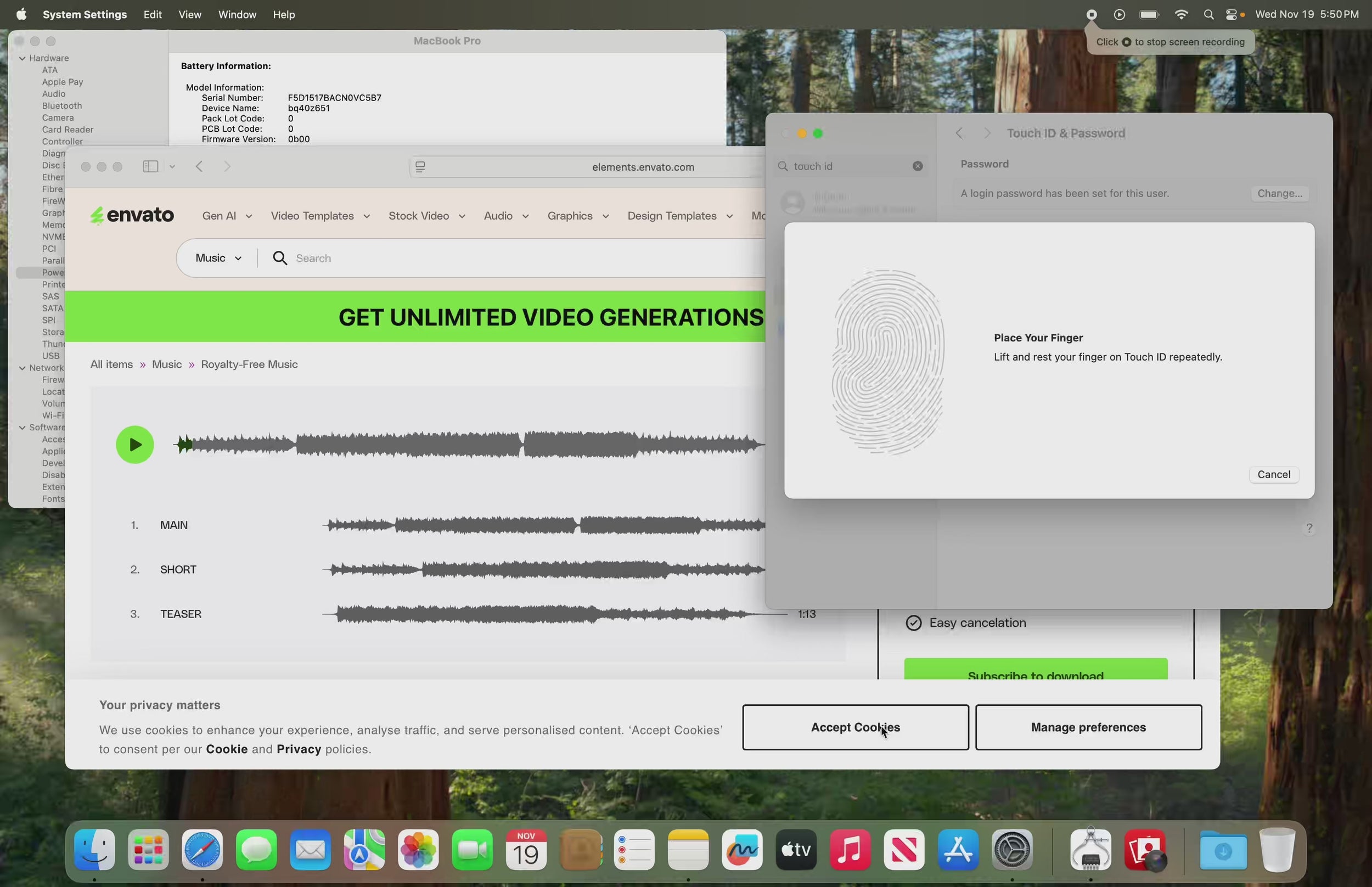The image size is (1372, 887).
Task: Open the Window menu
Action: [x=237, y=15]
